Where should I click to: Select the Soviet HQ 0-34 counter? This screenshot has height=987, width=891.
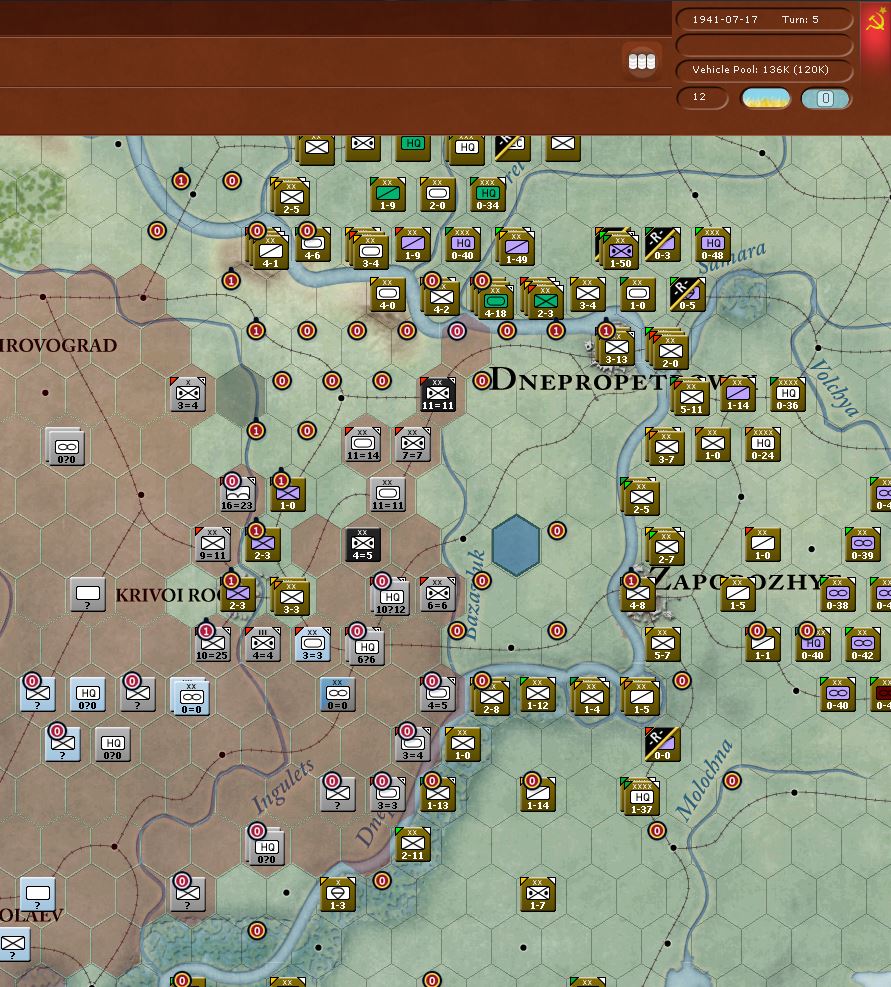[x=487, y=195]
